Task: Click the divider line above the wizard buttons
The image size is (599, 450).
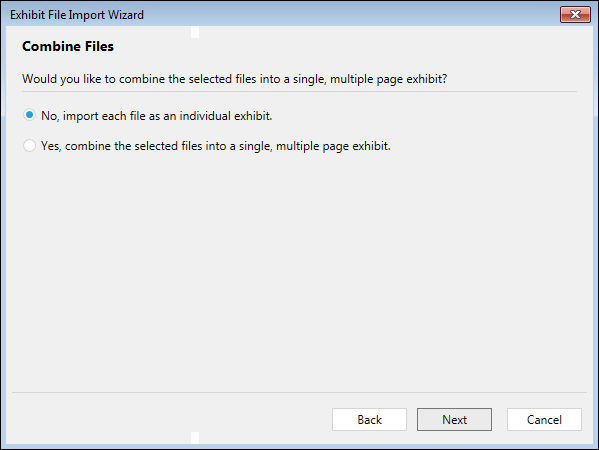Action: click(x=300, y=392)
